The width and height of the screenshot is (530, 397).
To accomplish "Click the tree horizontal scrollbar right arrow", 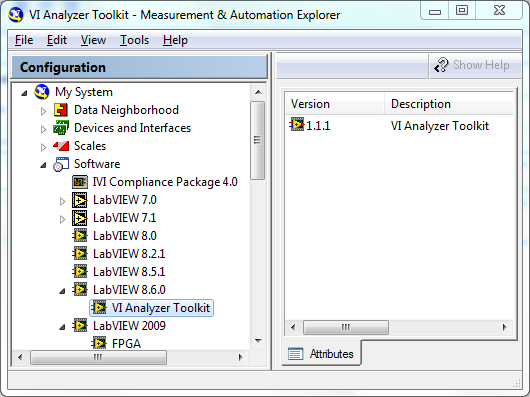I will pos(240,357).
